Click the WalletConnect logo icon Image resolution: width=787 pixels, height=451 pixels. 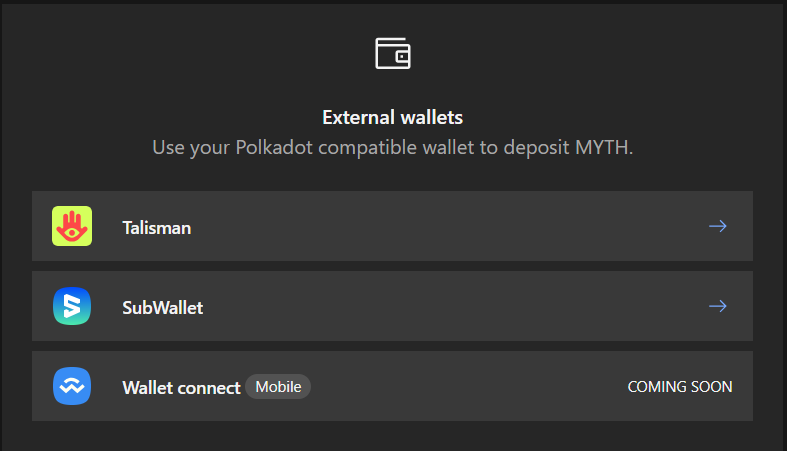coord(72,386)
